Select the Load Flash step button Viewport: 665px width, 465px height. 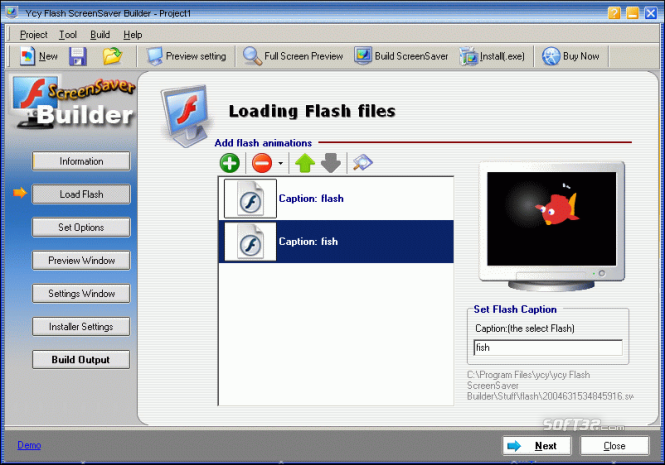(81, 194)
